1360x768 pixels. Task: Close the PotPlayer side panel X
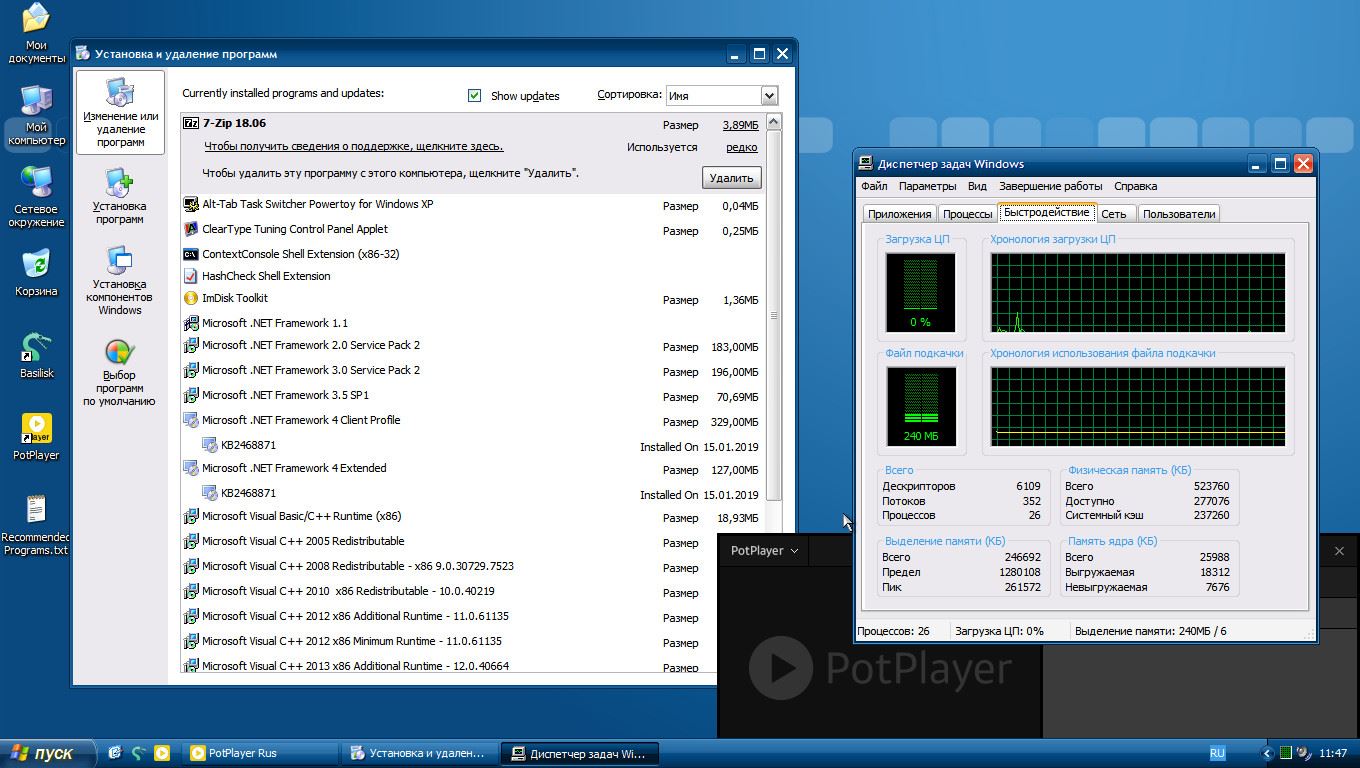click(x=1339, y=551)
